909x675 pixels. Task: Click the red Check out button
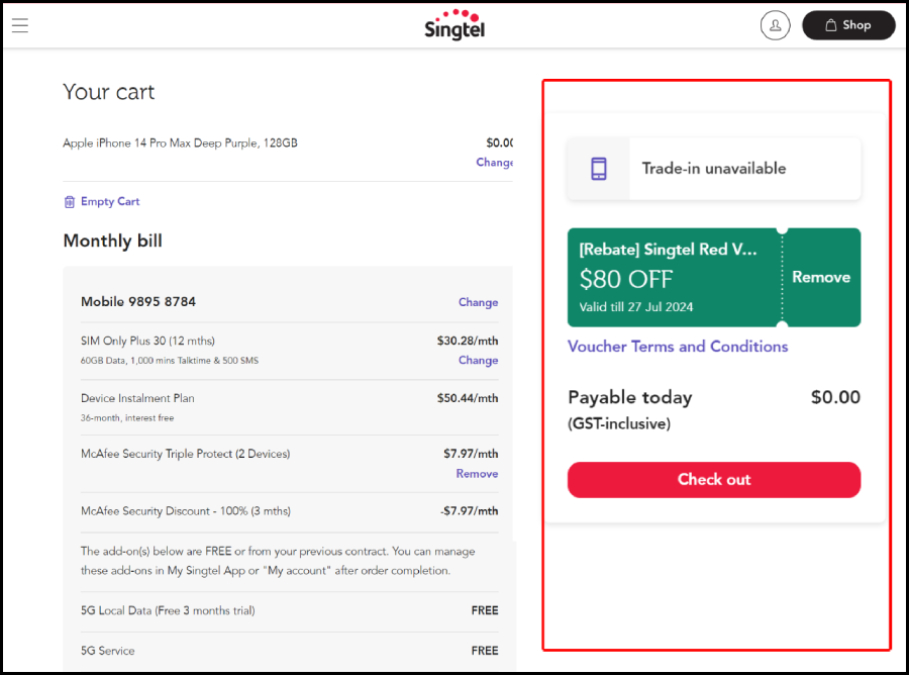click(x=714, y=480)
